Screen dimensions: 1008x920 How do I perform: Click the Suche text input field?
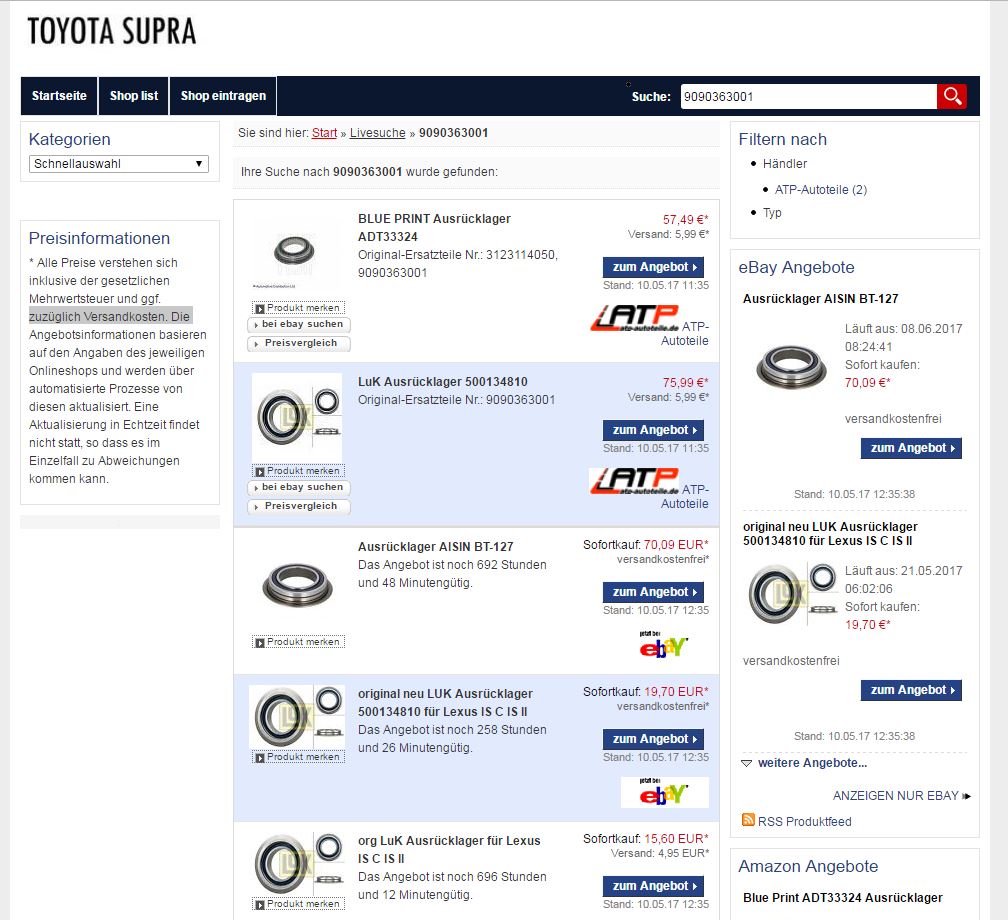tap(809, 96)
